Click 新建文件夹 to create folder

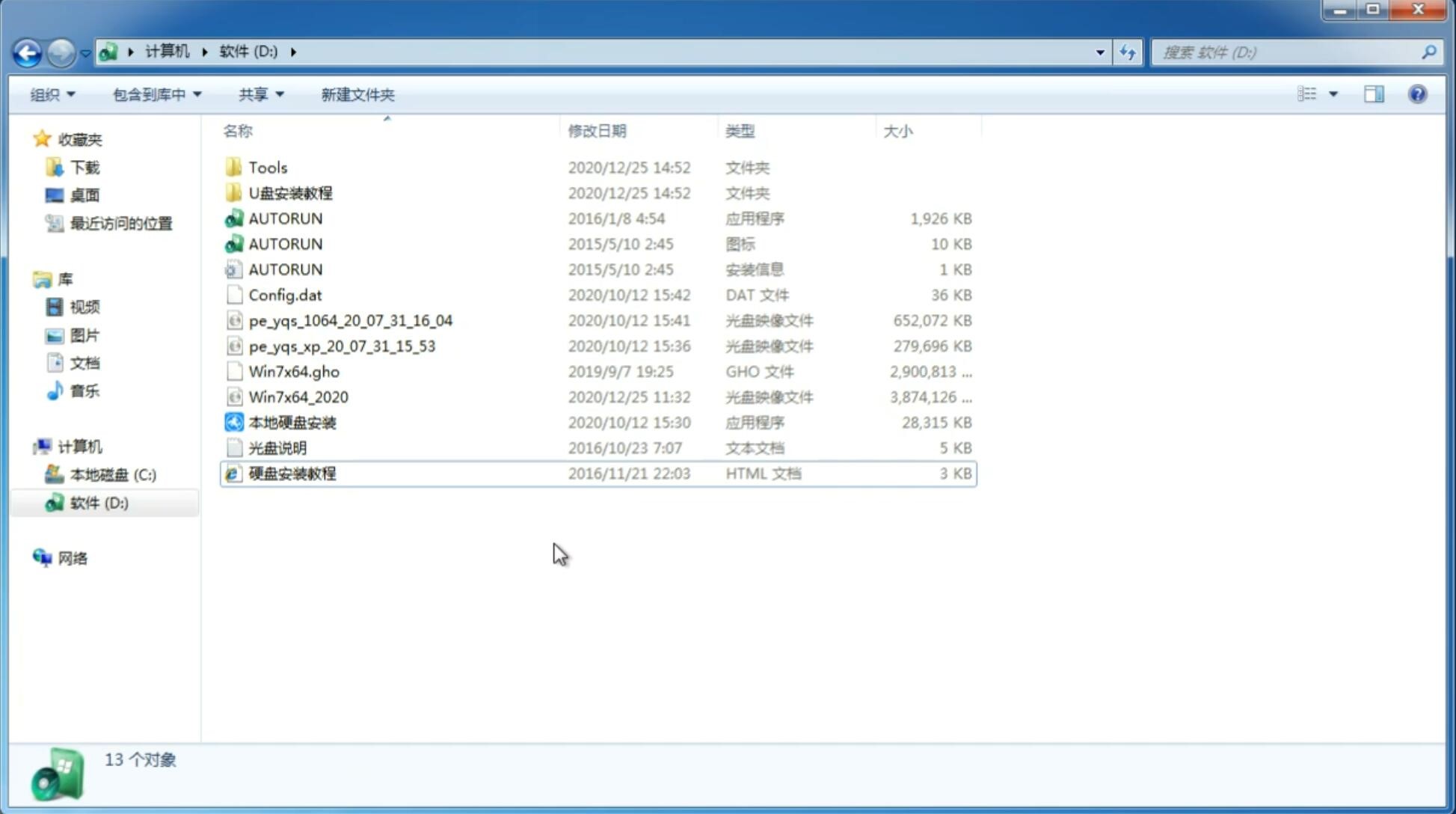tap(357, 93)
